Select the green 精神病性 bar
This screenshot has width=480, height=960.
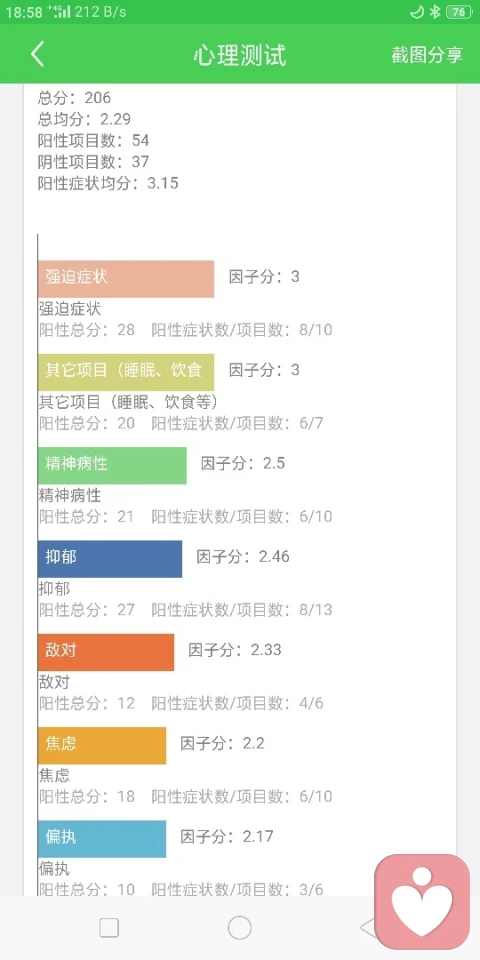[112, 465]
